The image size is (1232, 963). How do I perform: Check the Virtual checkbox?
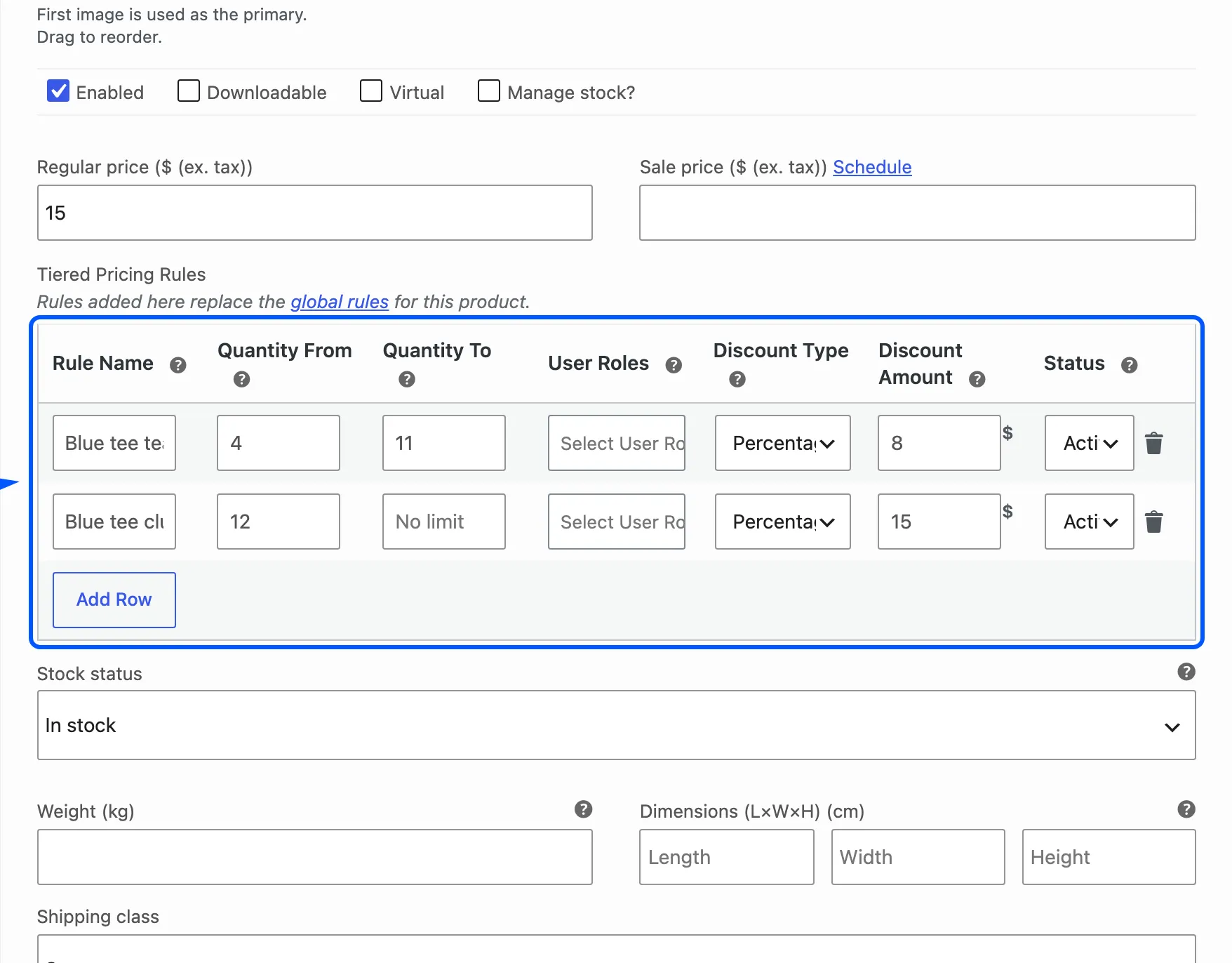point(371,91)
